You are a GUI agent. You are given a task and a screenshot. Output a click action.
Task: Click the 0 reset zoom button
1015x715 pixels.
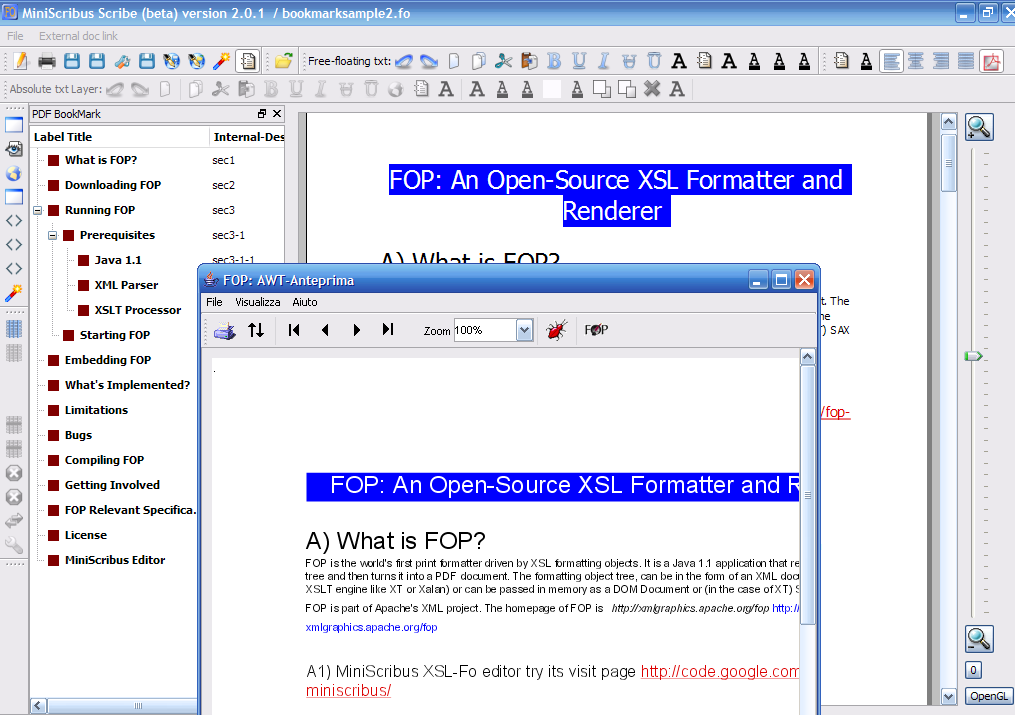point(973,670)
